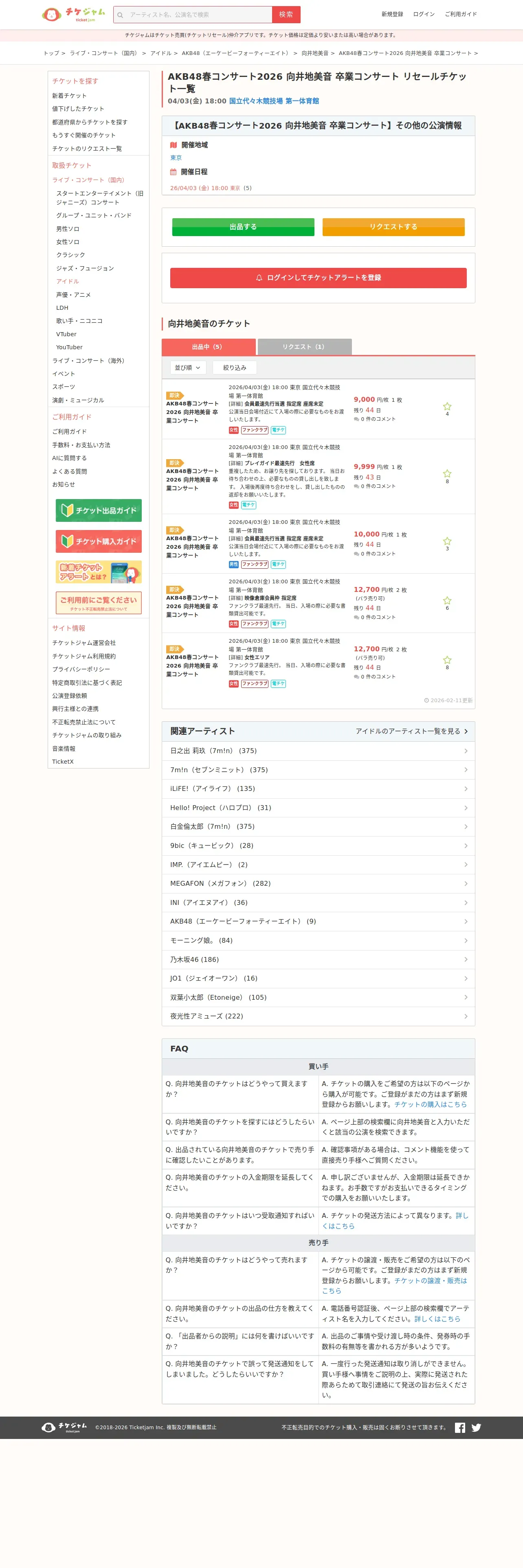Click the map icon beside 開催地域

tap(174, 145)
